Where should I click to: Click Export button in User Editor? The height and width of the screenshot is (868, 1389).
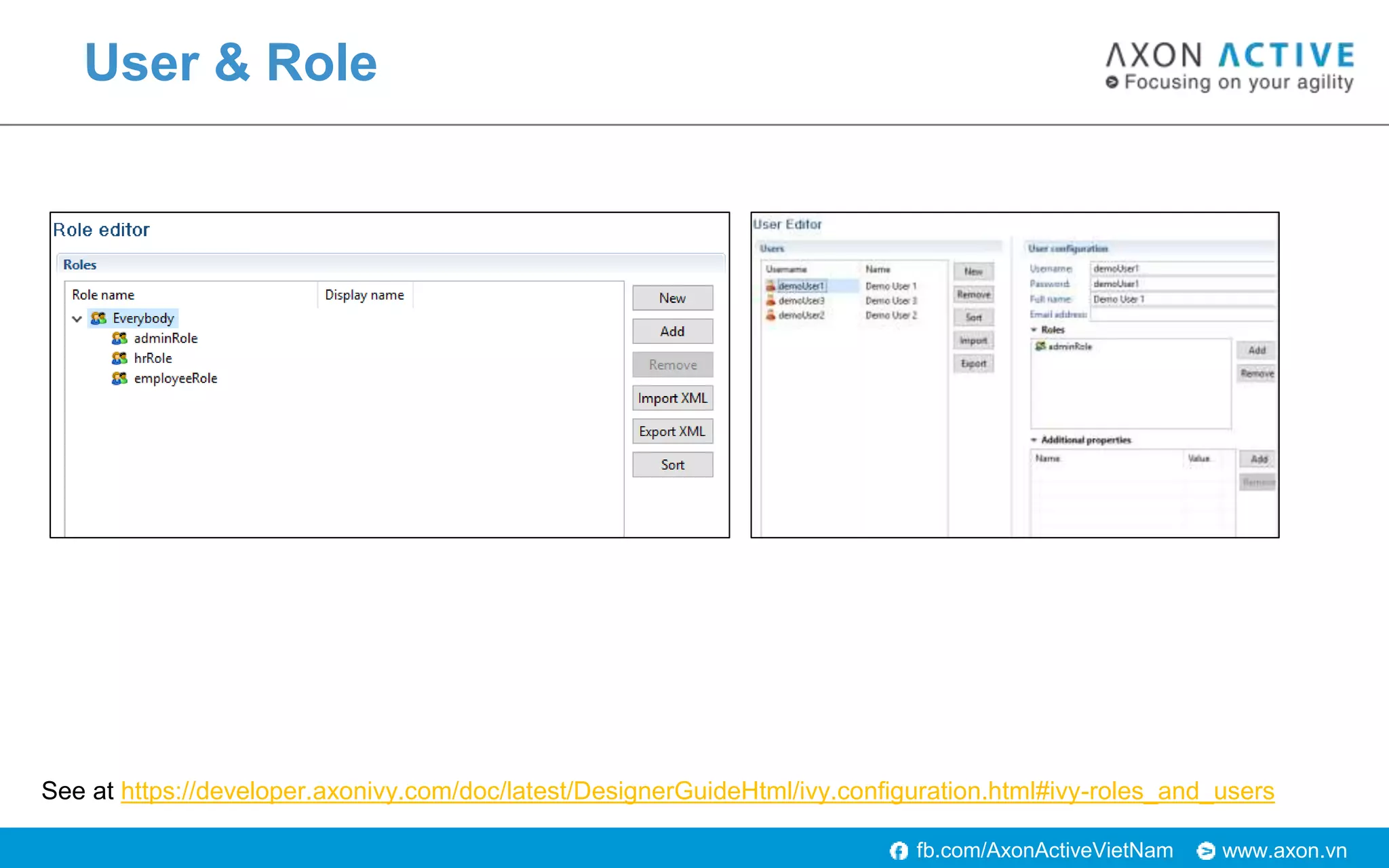[x=974, y=363]
